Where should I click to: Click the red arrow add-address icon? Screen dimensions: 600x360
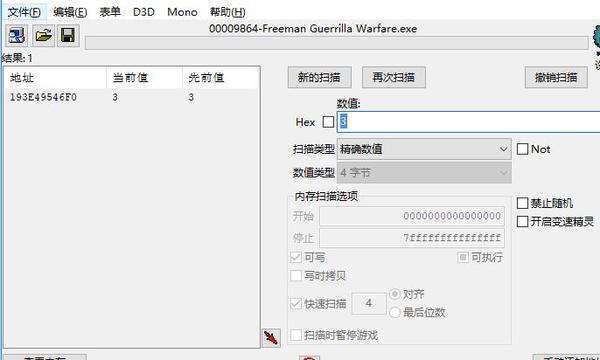coord(271,338)
